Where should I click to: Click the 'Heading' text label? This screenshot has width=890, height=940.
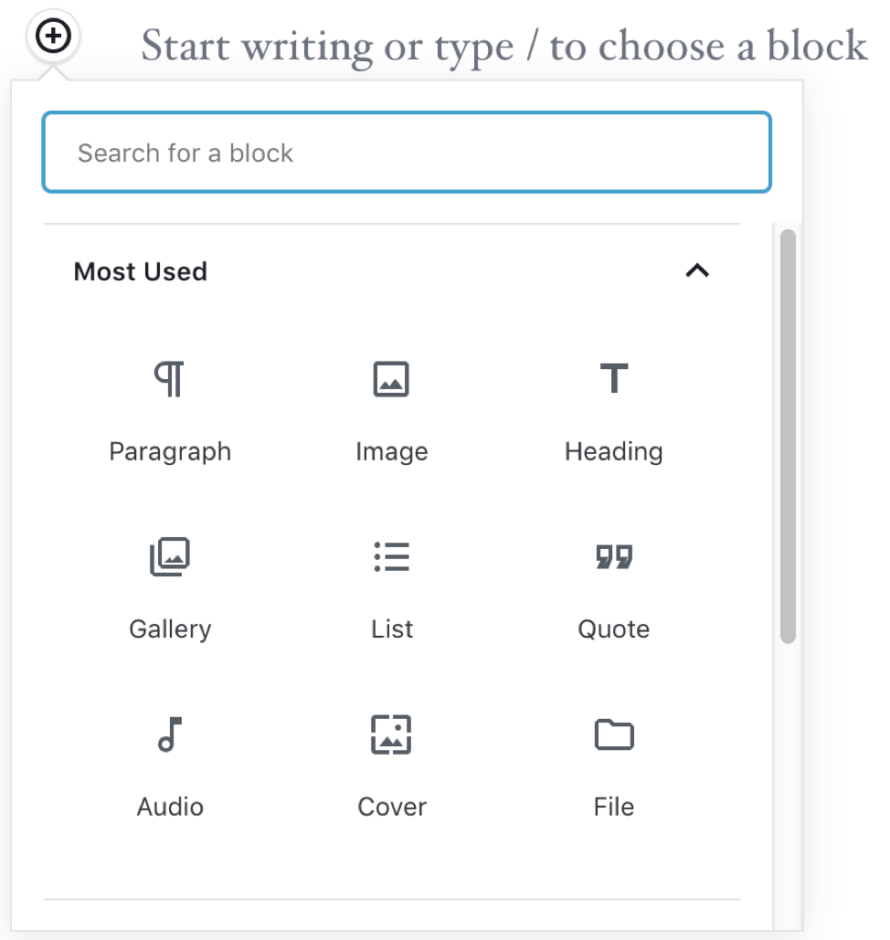coord(613,452)
